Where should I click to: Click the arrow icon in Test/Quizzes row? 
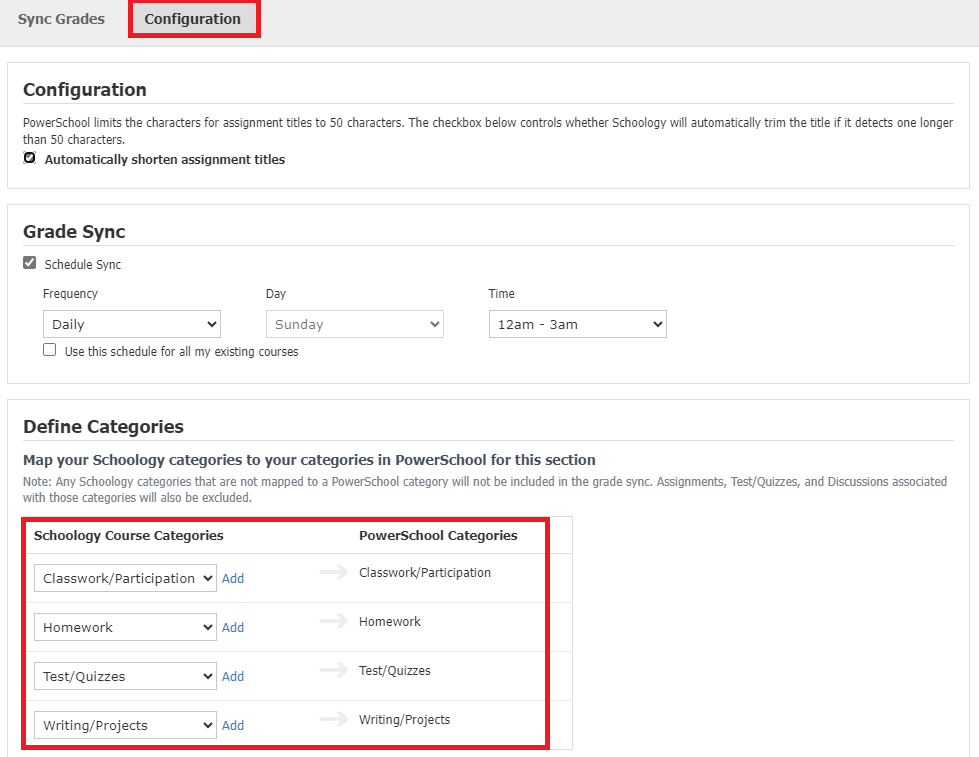click(334, 670)
